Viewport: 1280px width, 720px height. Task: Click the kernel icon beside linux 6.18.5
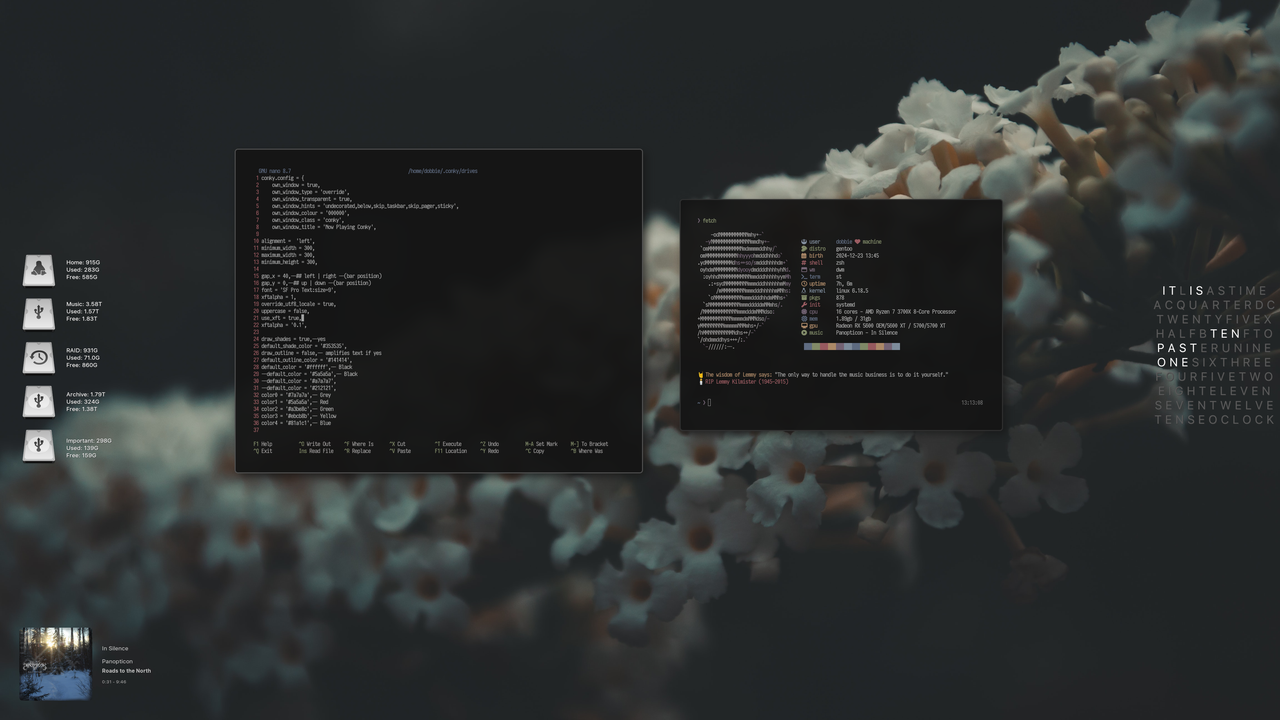tap(804, 291)
